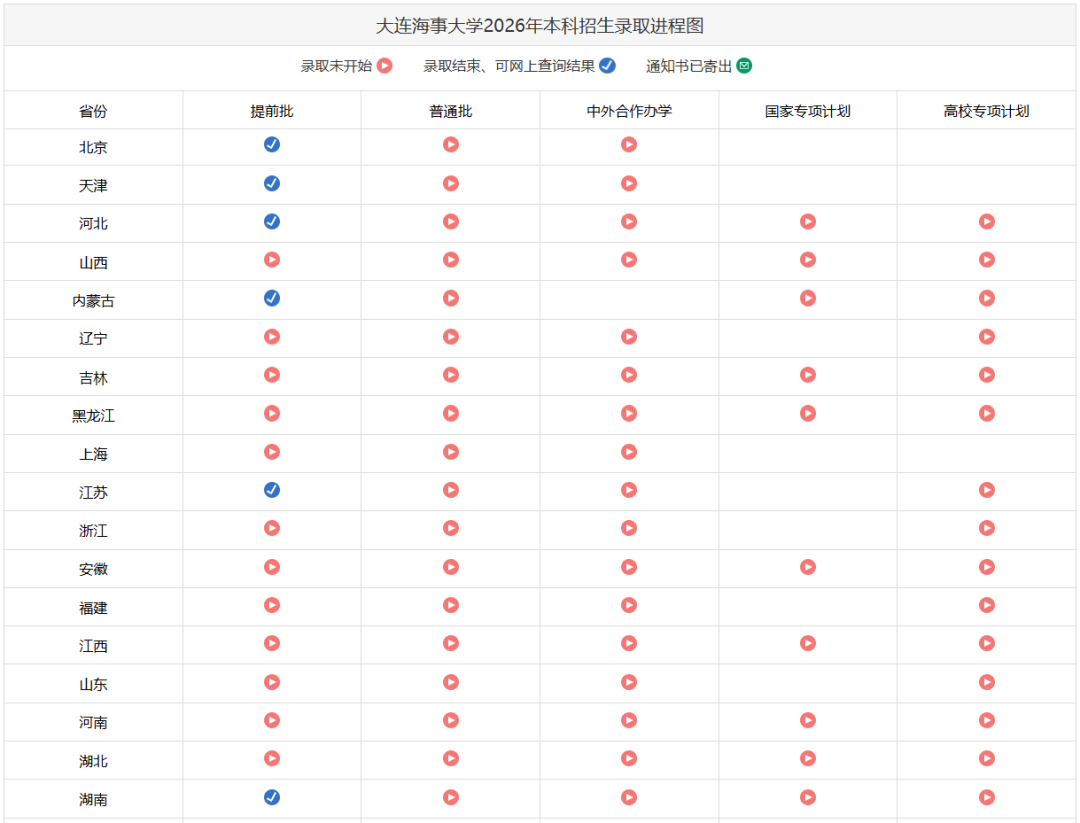The image size is (1080, 823).
Task: Click 山西 提前批 not-started icon
Action: (272, 260)
